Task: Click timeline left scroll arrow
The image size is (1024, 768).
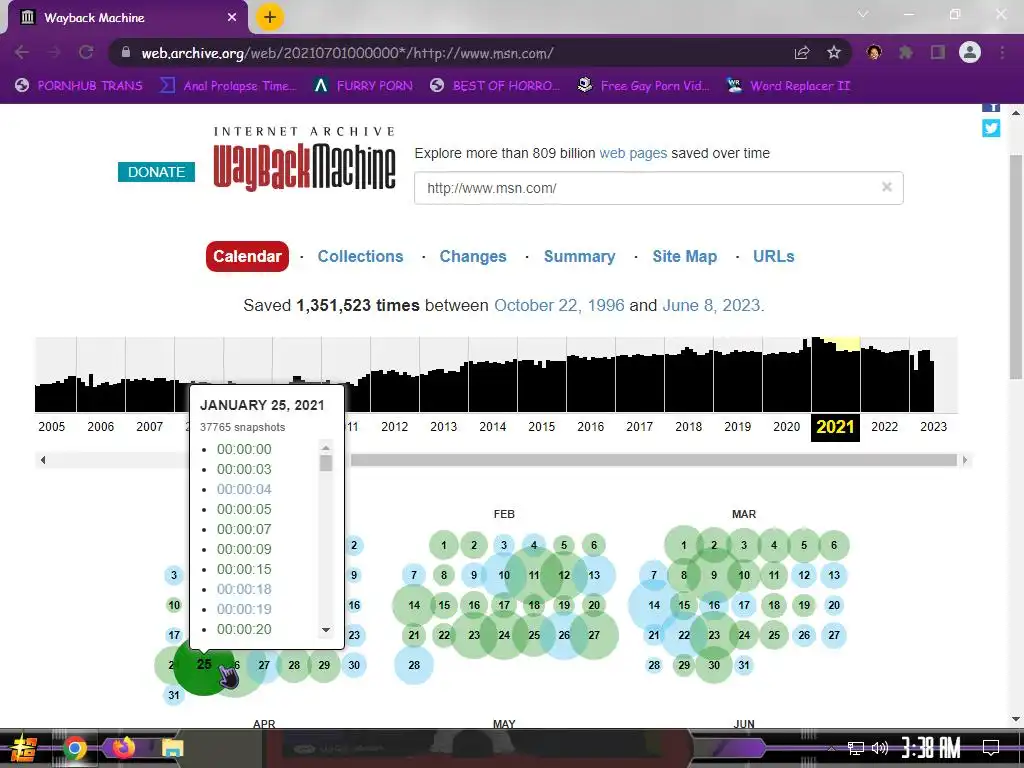Action: (42, 460)
